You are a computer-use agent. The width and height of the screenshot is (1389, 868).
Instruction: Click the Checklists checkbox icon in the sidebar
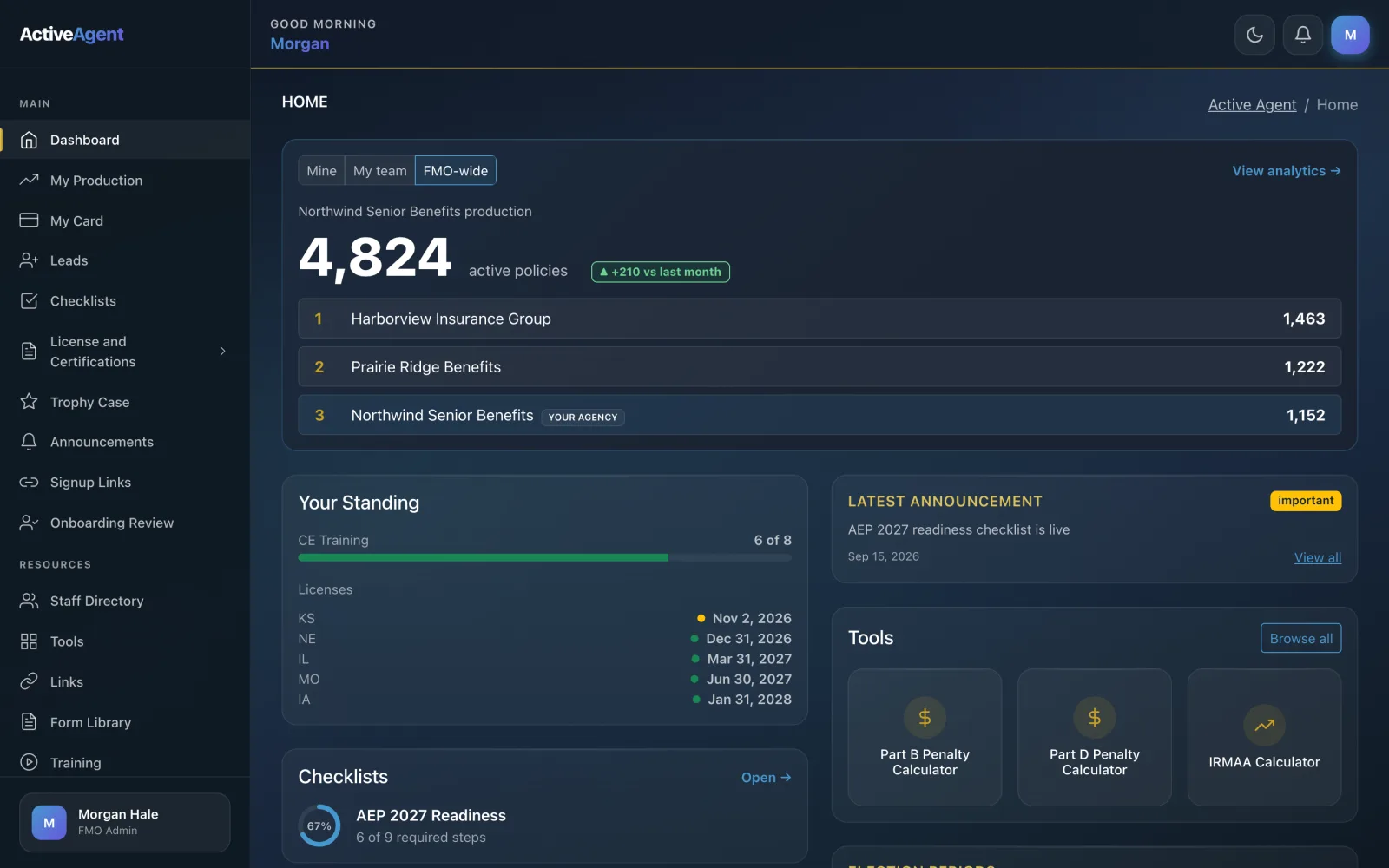(x=29, y=301)
